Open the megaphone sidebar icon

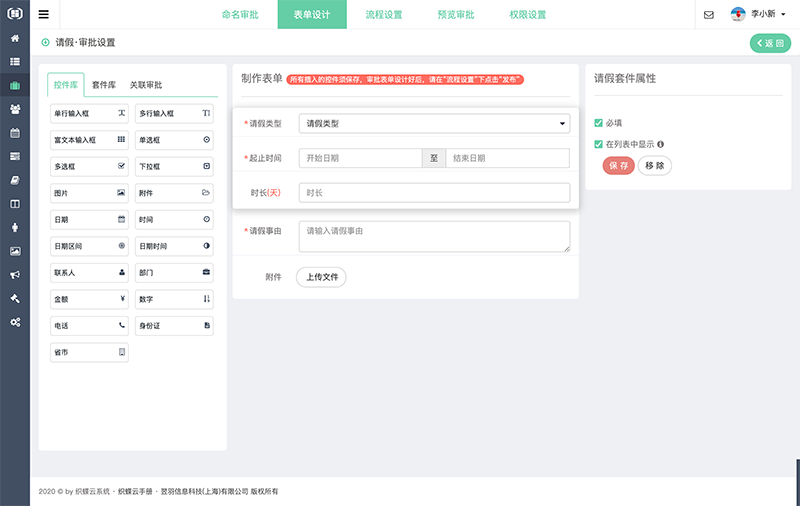[x=15, y=275]
